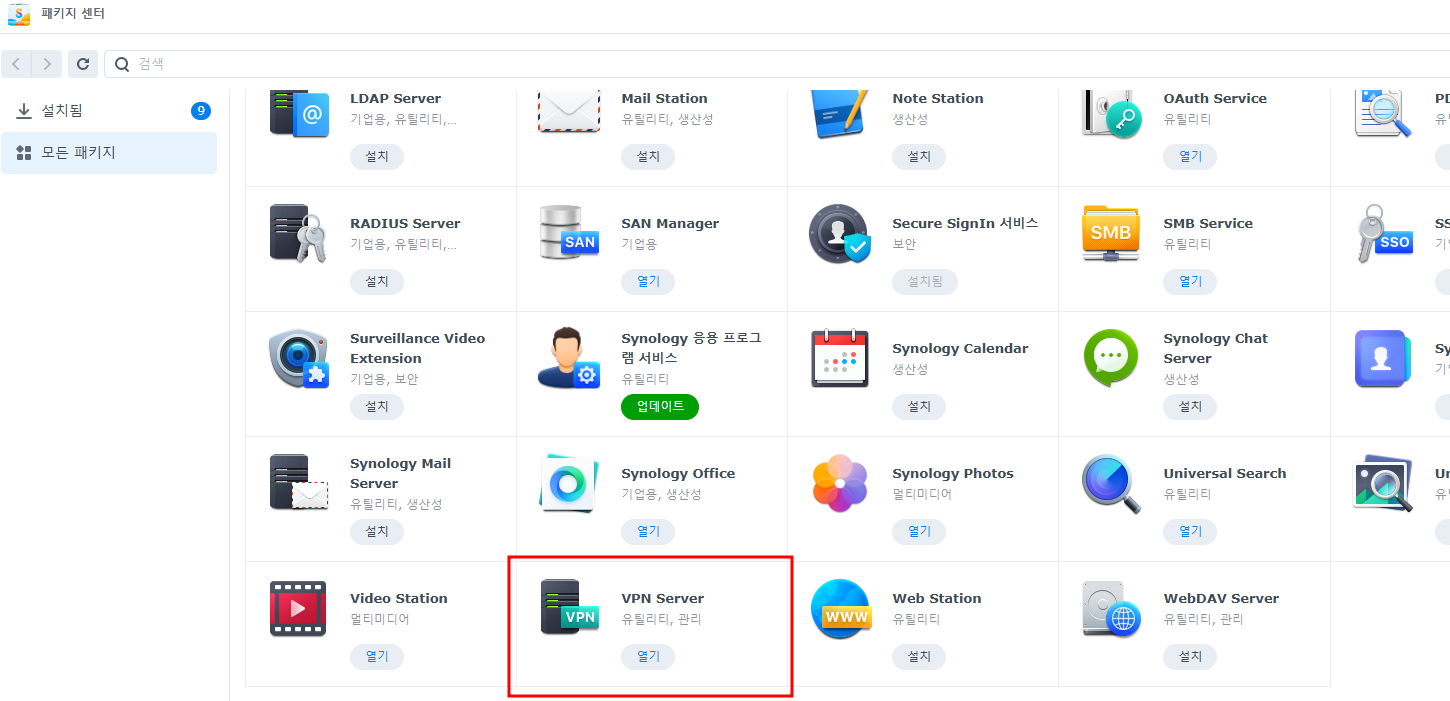
Task: Click the SAN Manager database icon
Action: [569, 234]
